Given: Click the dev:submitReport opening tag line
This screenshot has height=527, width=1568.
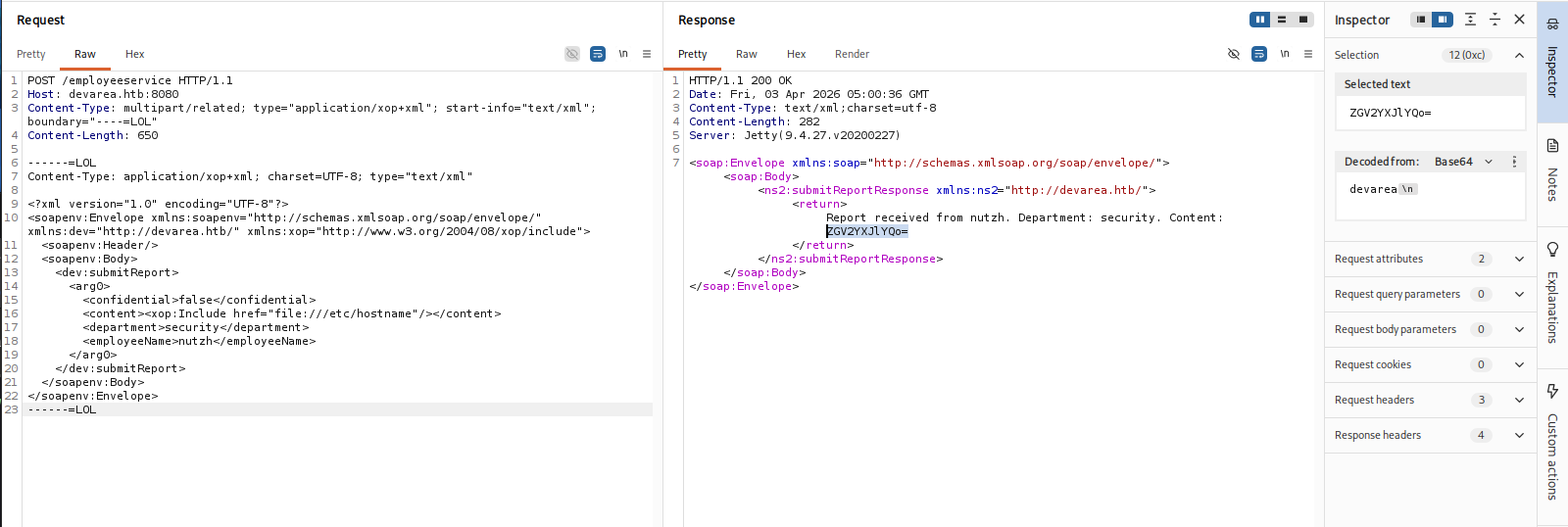Looking at the screenshot, I should click(x=117, y=272).
